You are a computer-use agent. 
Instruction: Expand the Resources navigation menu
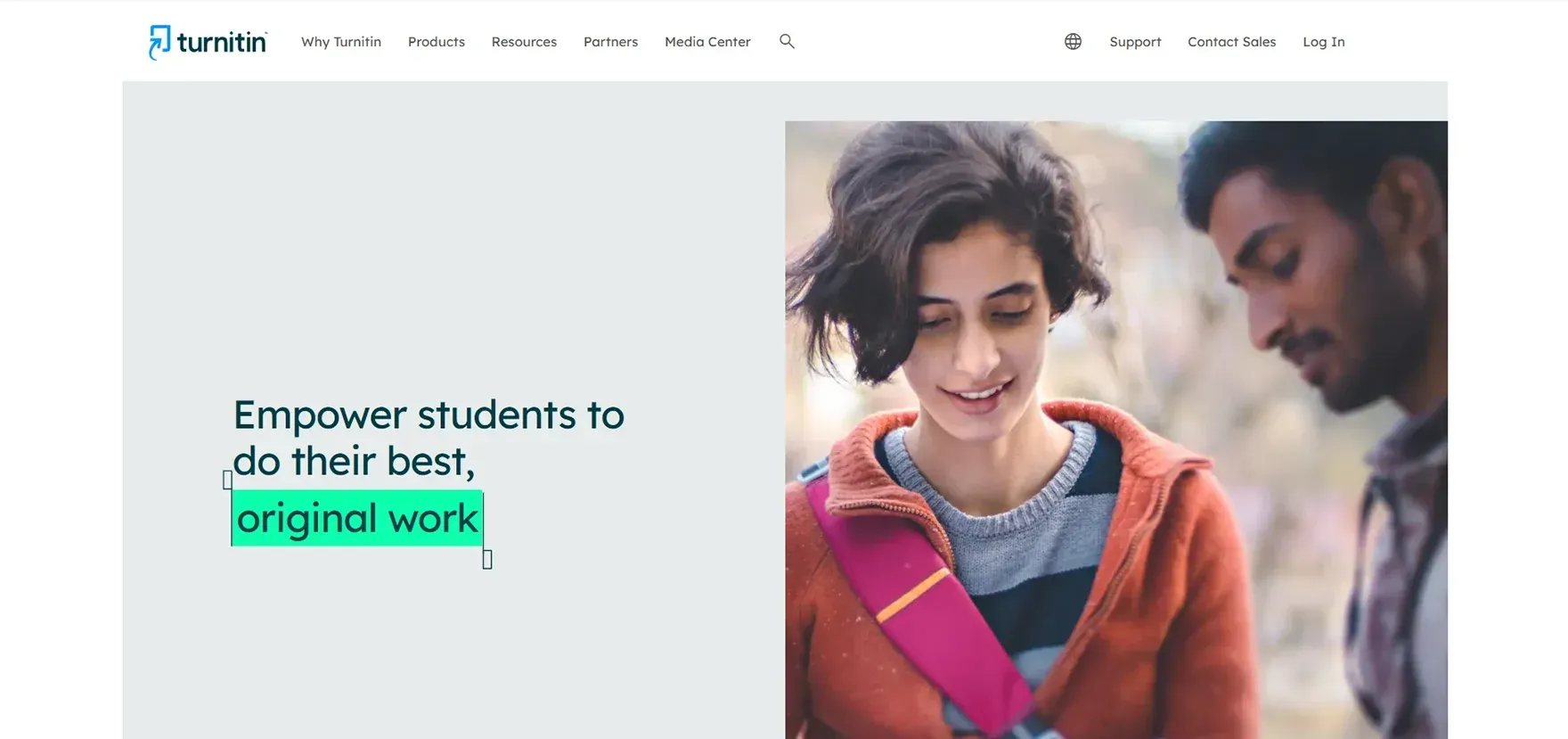[x=524, y=42]
